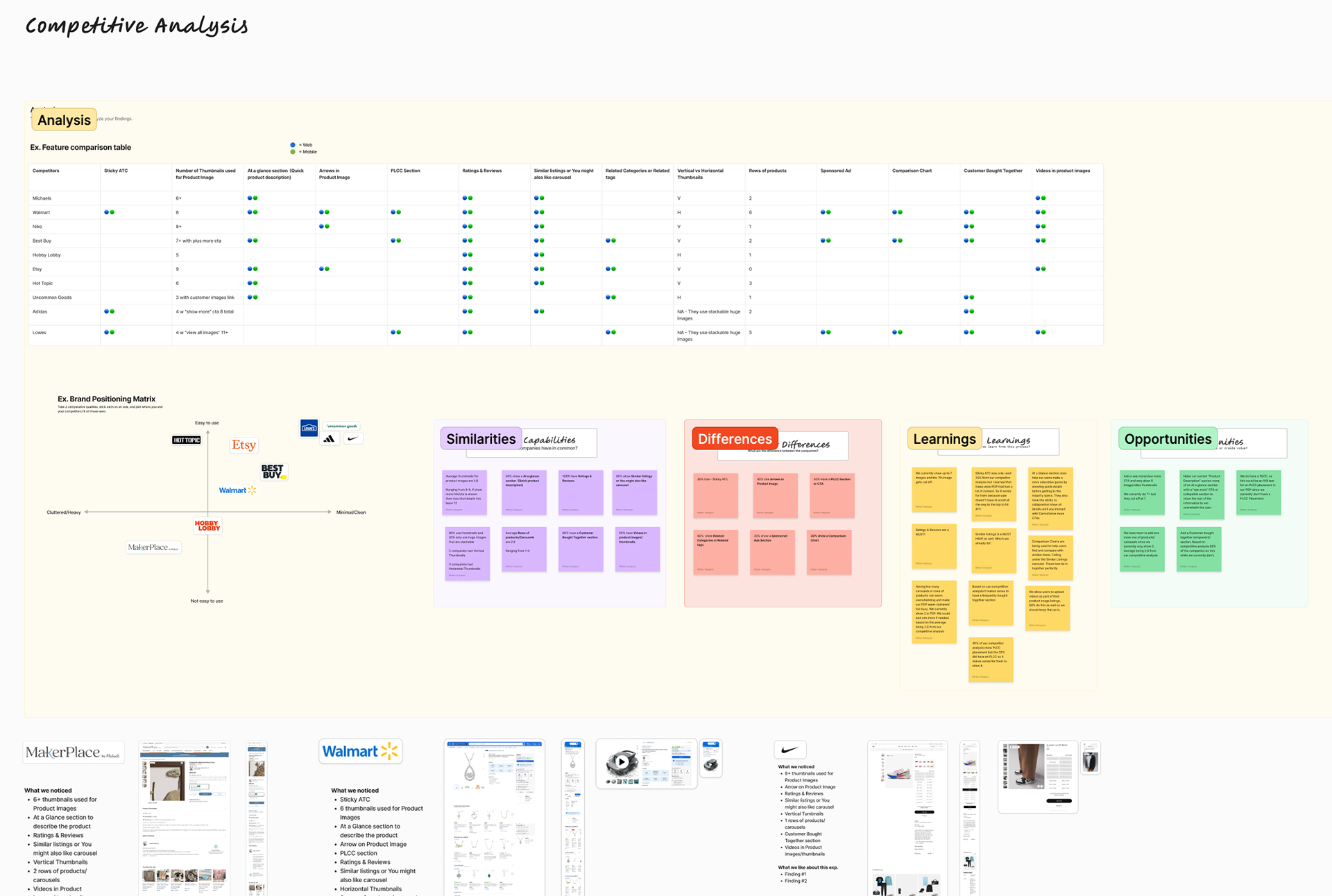The width and height of the screenshot is (1332, 896).
Task: Select the red 'Arrows in Product Image' sticky
Action: coord(776,496)
